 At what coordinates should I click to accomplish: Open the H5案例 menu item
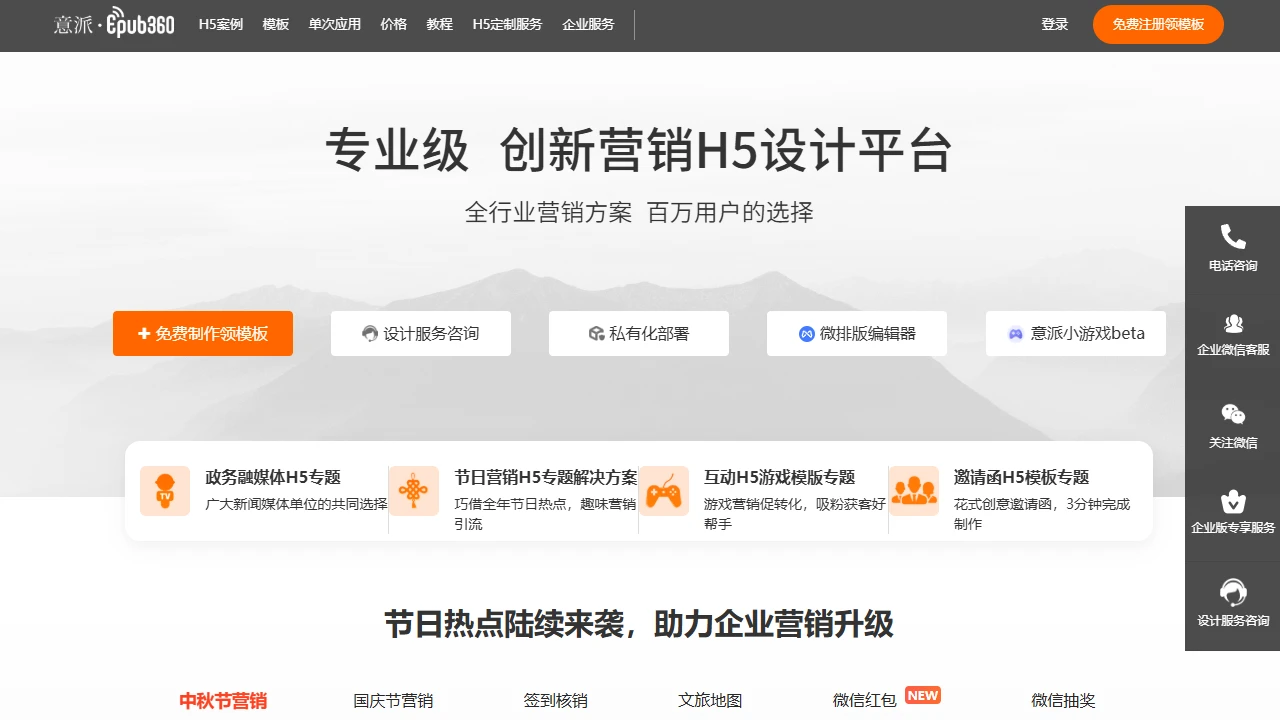point(221,25)
